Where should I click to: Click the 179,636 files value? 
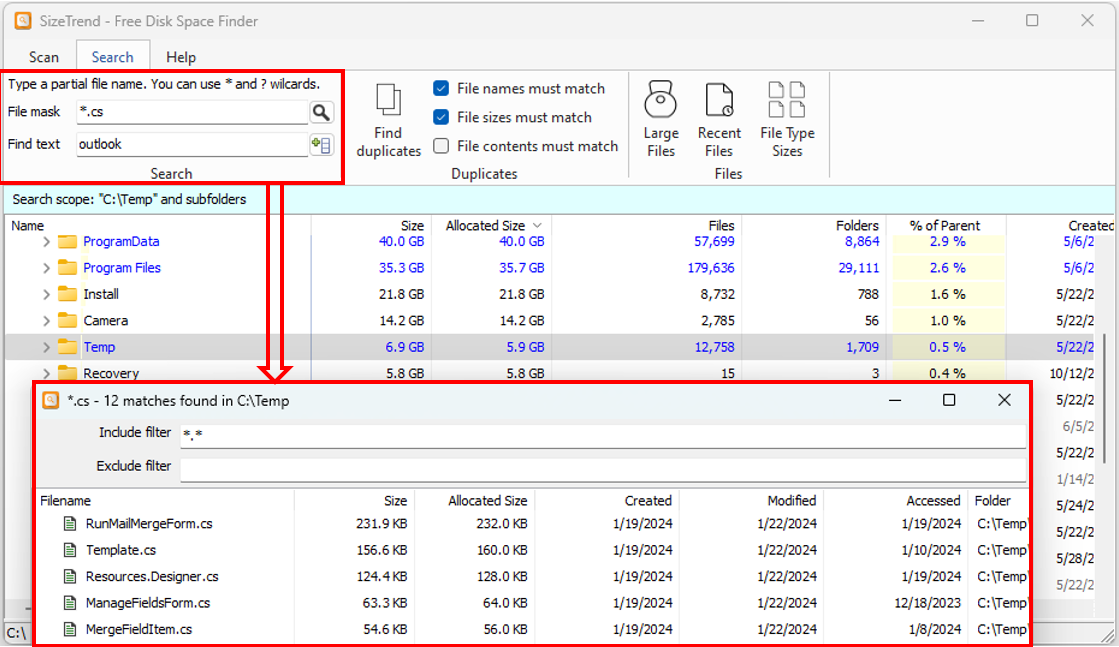[711, 268]
